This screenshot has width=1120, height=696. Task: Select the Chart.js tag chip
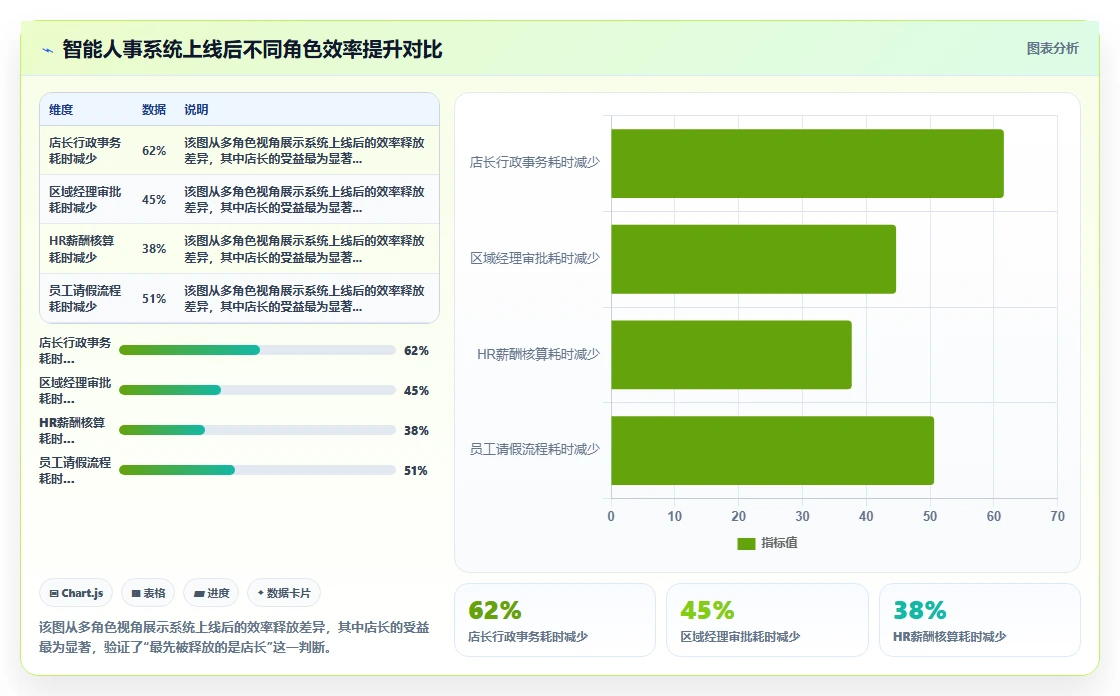[76, 593]
